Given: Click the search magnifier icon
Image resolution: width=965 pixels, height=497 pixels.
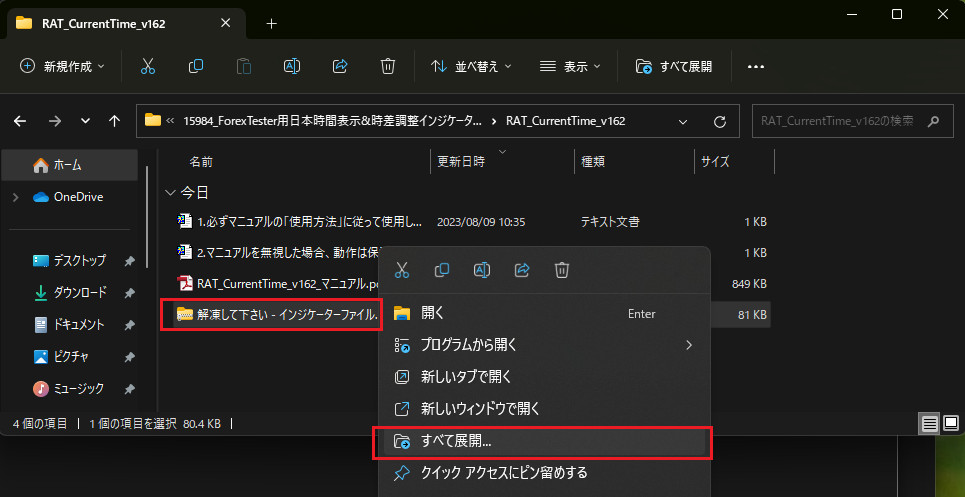Looking at the screenshot, I should click(933, 121).
